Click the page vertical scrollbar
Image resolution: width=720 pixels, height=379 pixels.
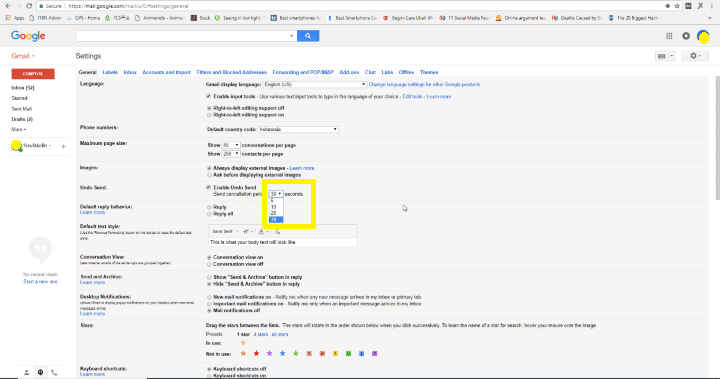click(717, 138)
